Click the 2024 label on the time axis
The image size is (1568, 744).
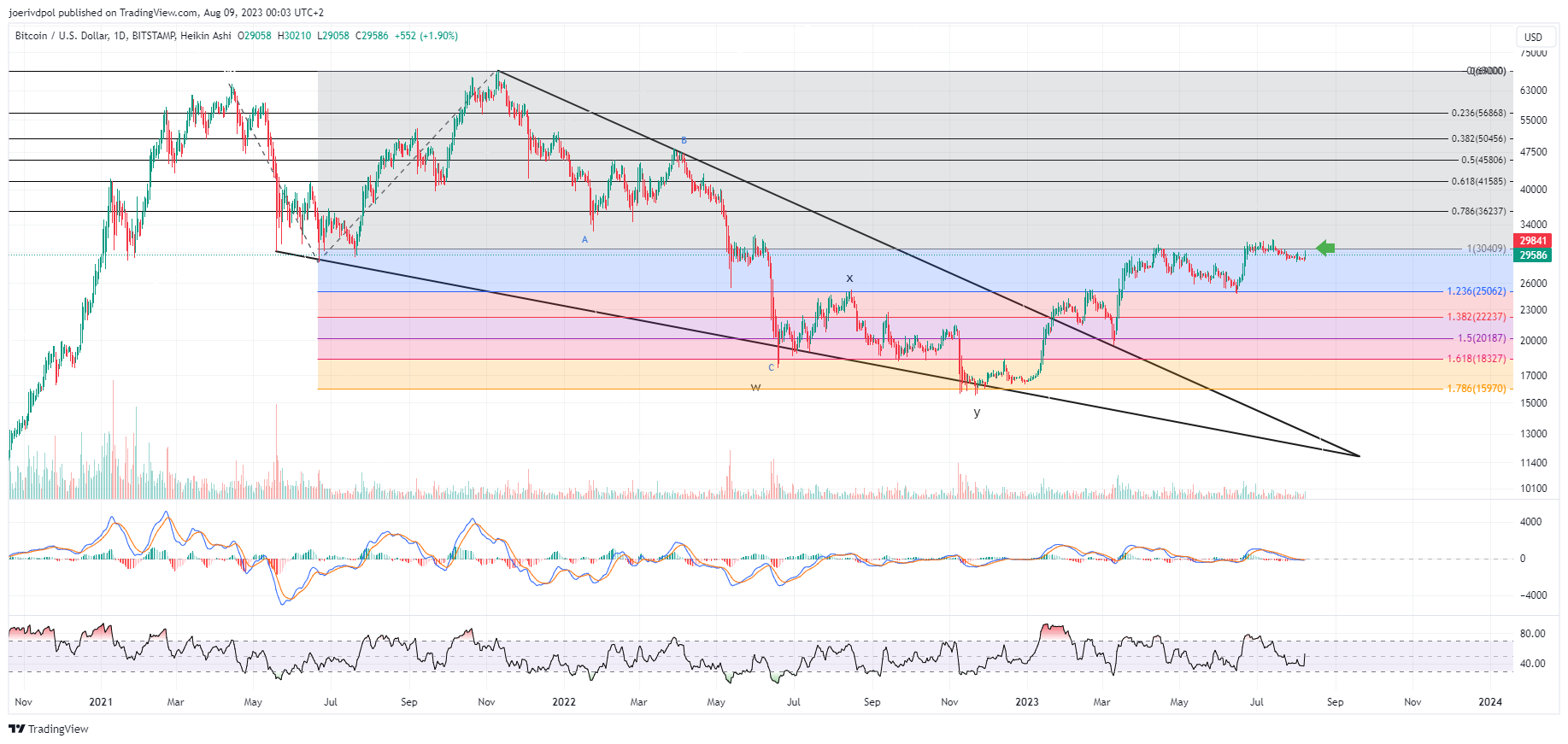[x=1490, y=702]
